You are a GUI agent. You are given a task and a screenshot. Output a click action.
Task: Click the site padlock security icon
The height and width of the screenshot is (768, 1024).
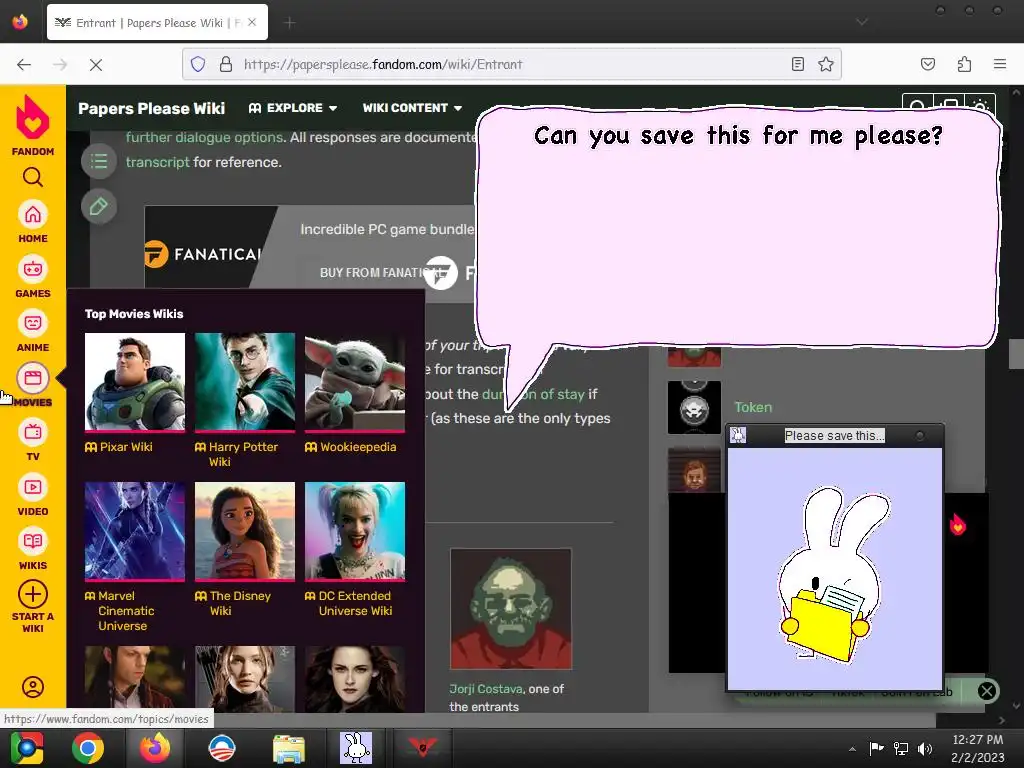226,64
